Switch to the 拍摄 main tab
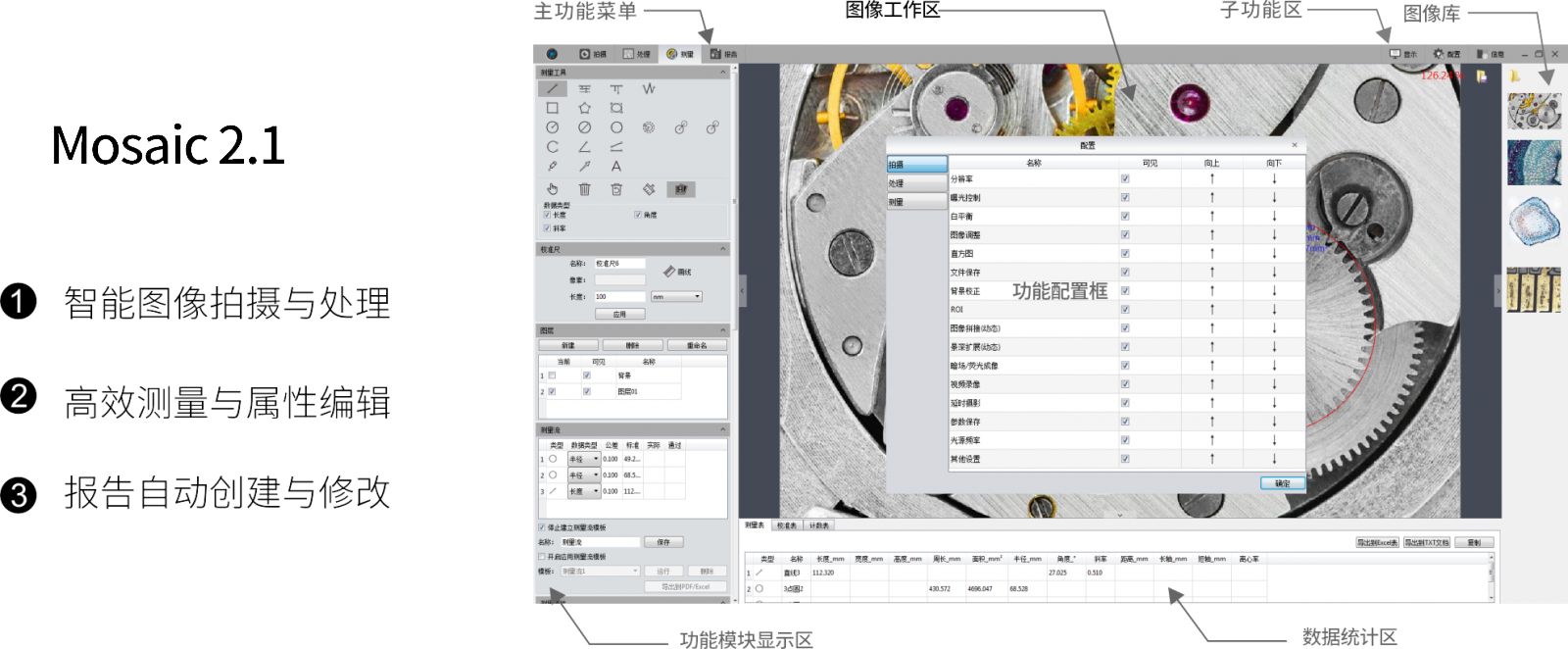Image resolution: width=1568 pixels, height=649 pixels. 593,54
